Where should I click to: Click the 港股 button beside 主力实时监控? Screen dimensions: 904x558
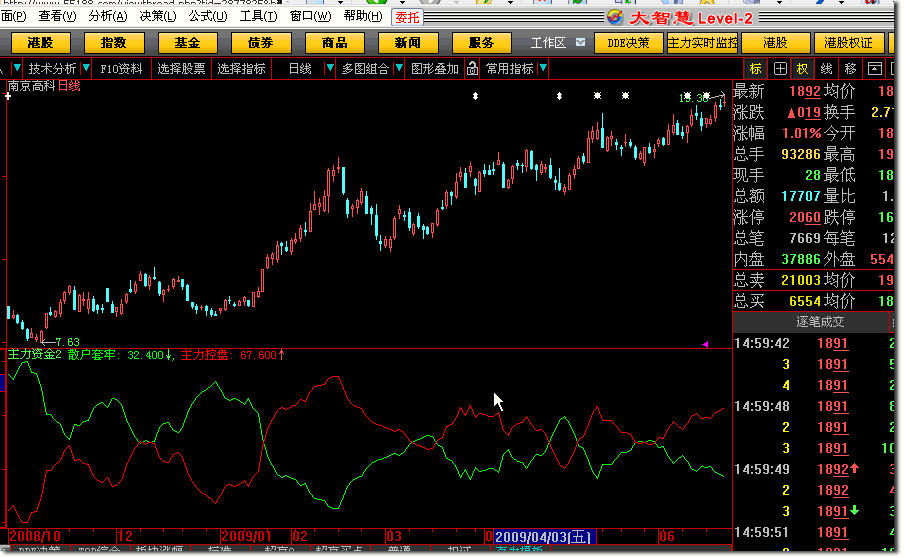[x=775, y=43]
